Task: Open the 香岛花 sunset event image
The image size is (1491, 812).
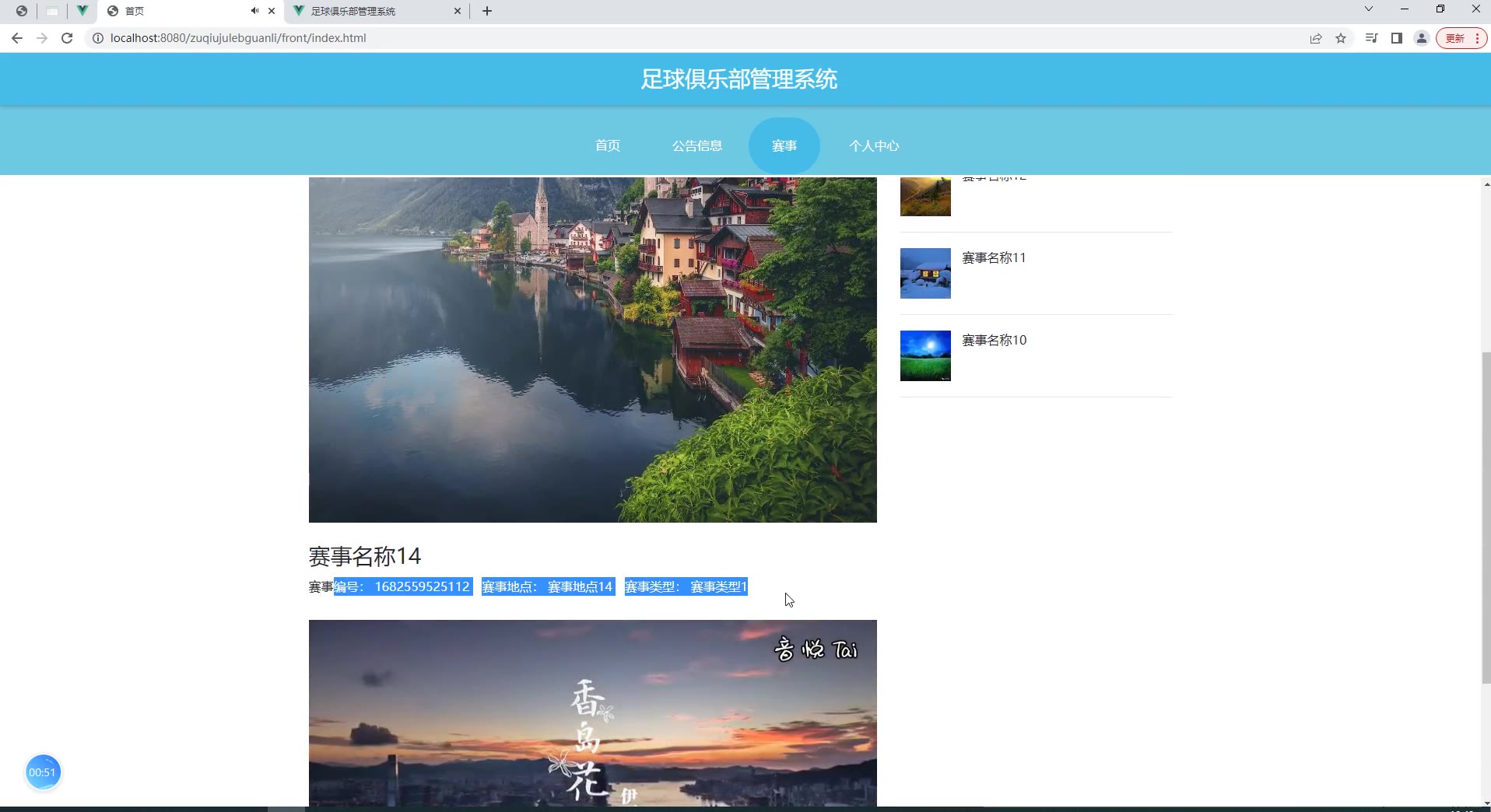Action: [x=593, y=713]
